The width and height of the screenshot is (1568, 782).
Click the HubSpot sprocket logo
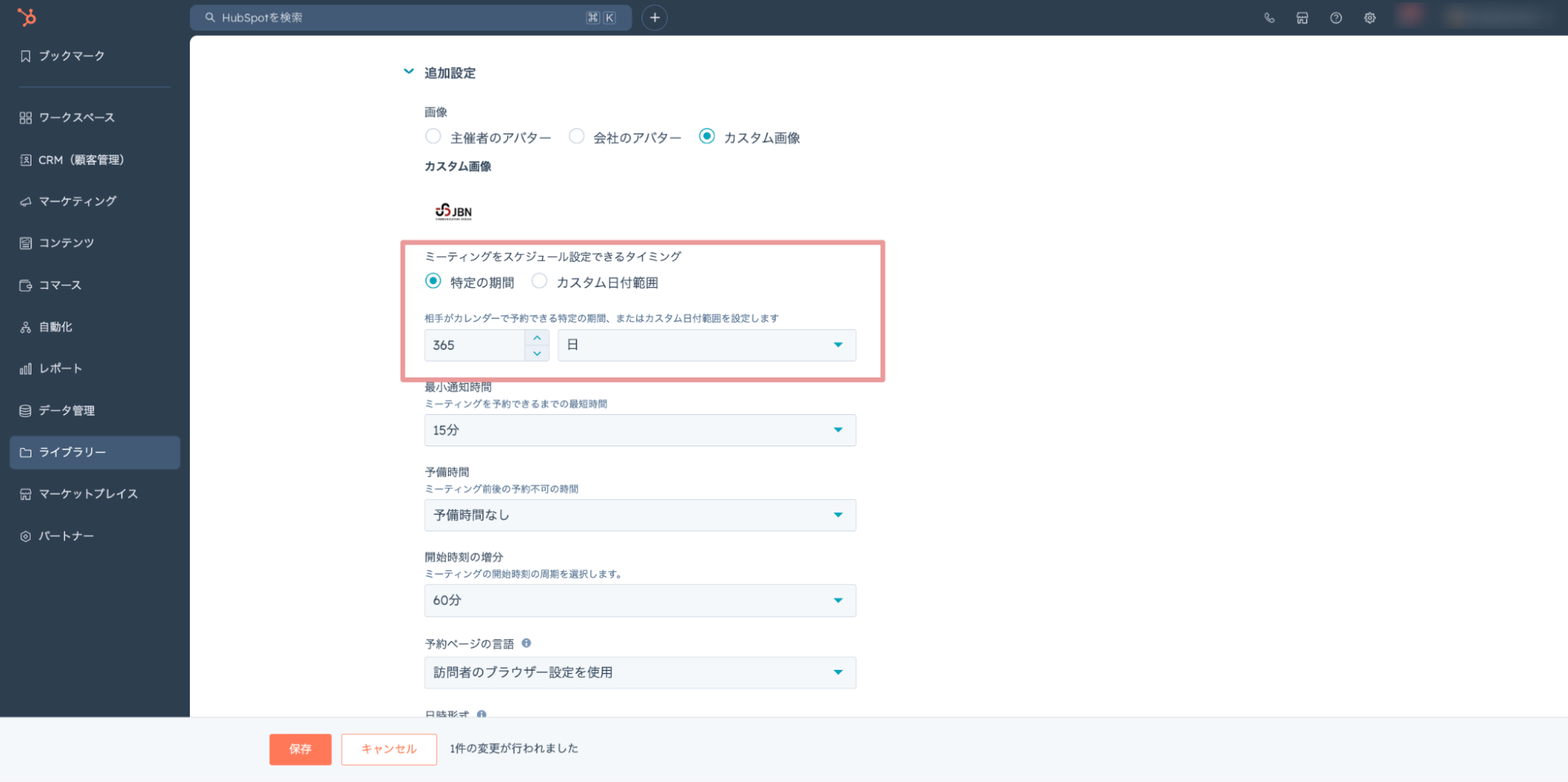[27, 16]
